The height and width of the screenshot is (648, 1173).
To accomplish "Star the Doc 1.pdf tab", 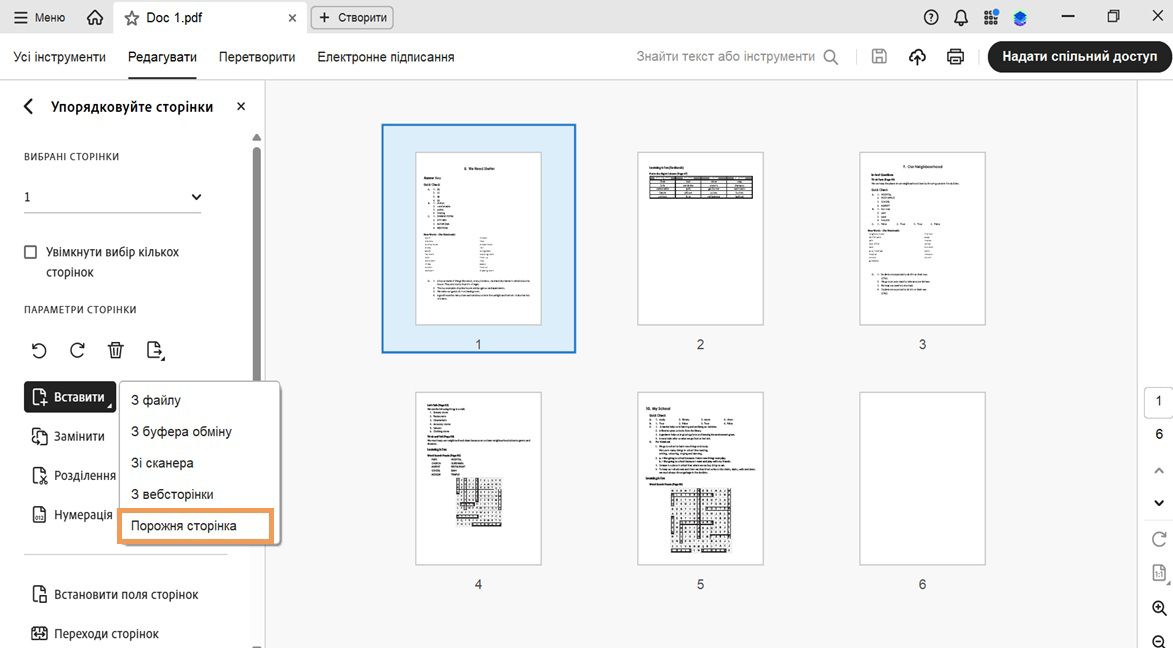I will 132,18.
